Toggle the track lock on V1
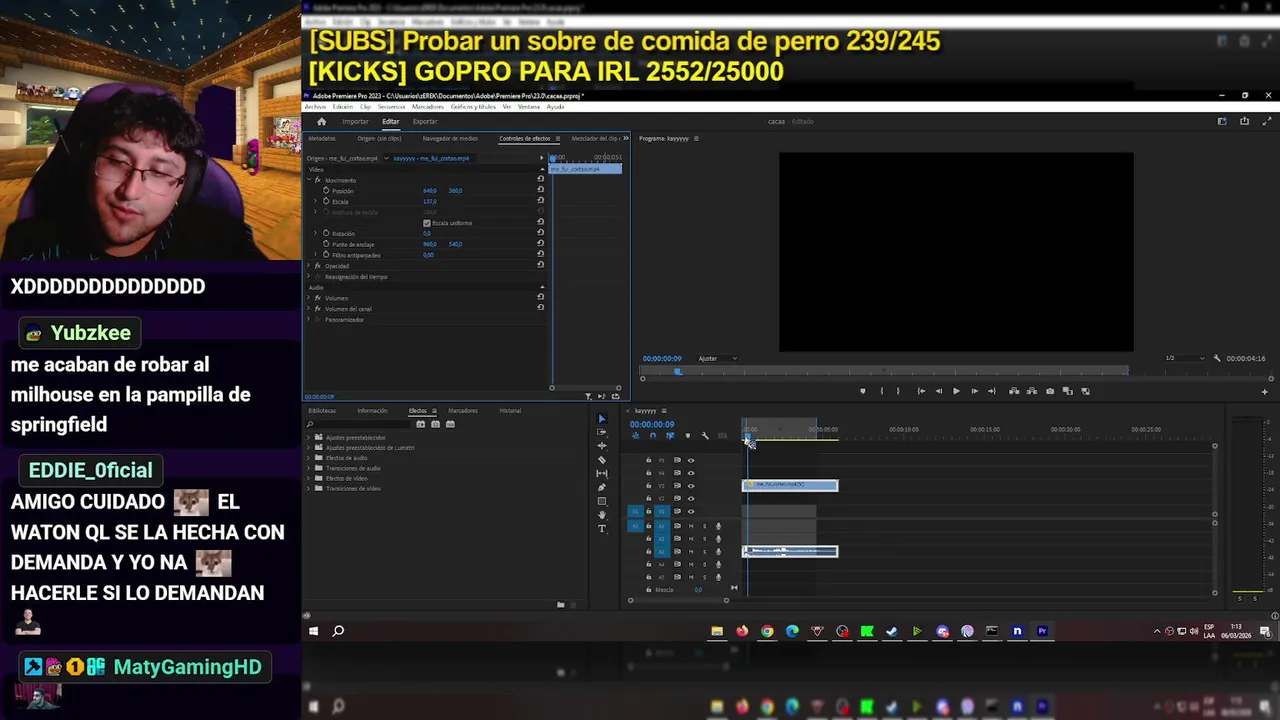 coord(648,511)
